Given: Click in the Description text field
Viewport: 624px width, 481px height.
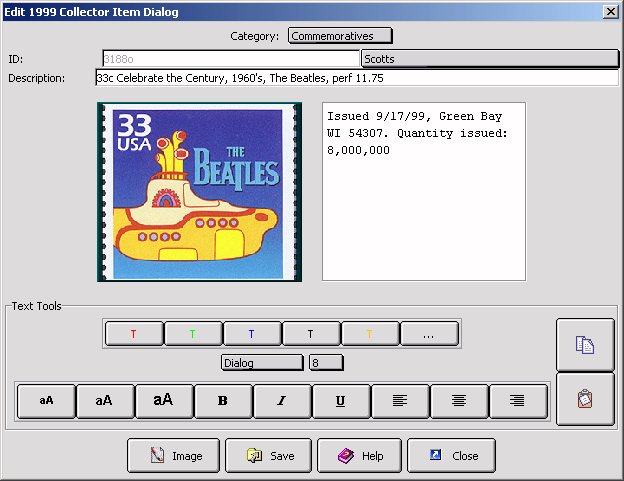Looking at the screenshot, I should [x=356, y=78].
